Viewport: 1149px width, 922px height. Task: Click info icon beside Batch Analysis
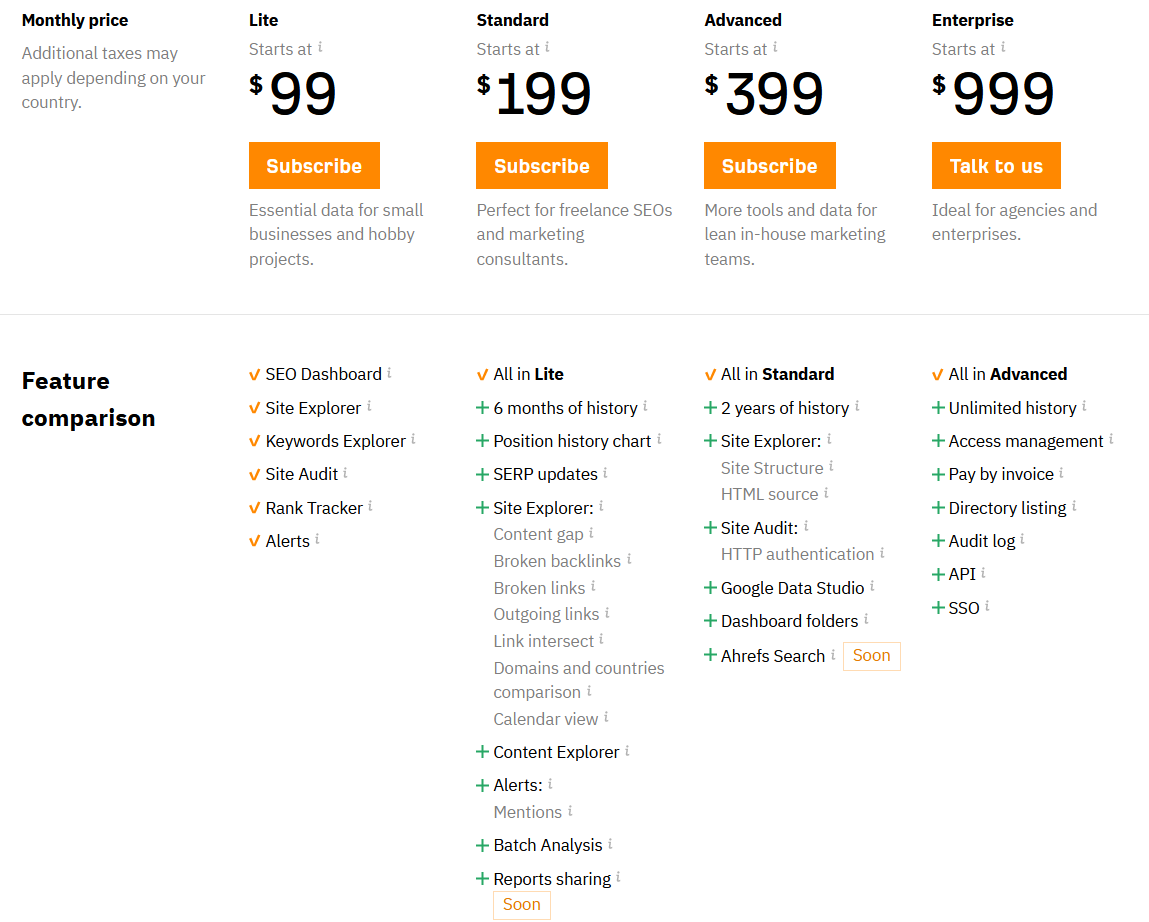610,844
